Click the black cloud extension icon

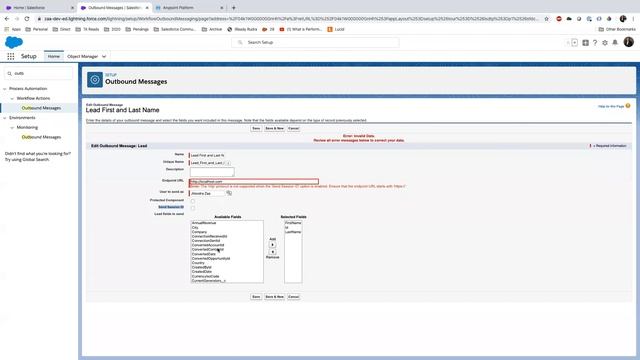[x=569, y=19]
